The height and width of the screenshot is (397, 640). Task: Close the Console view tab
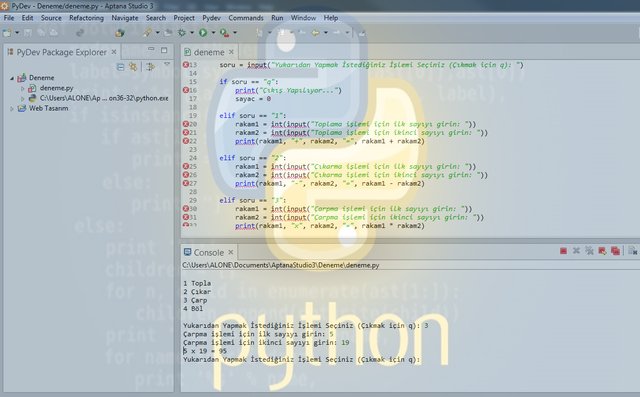point(231,252)
